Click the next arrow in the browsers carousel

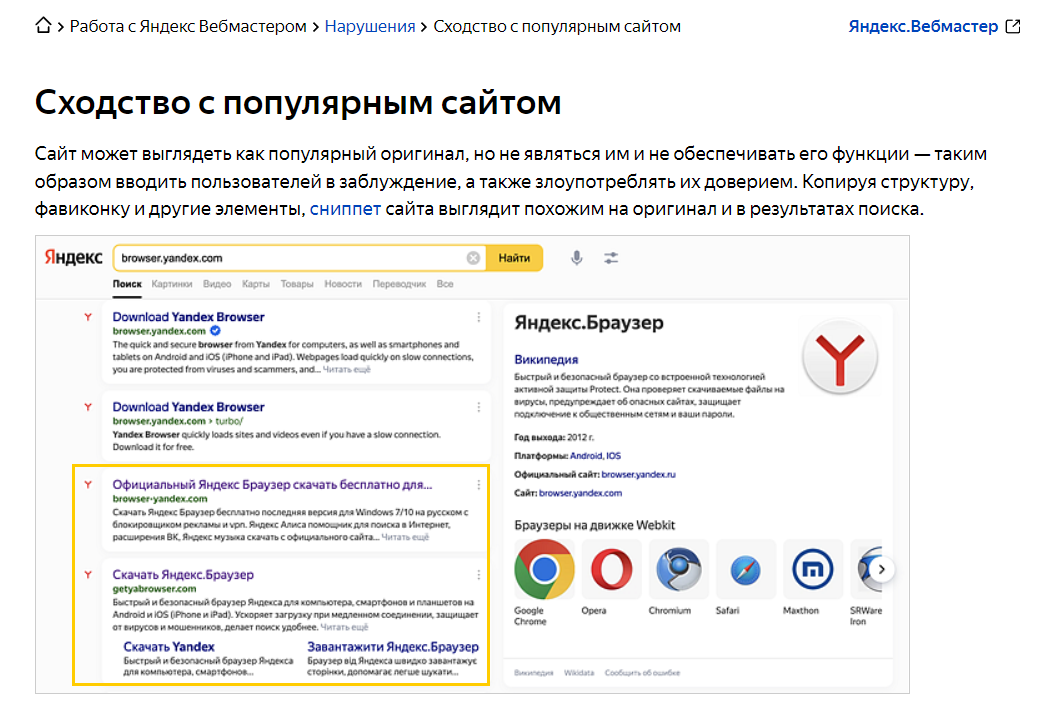click(x=881, y=569)
